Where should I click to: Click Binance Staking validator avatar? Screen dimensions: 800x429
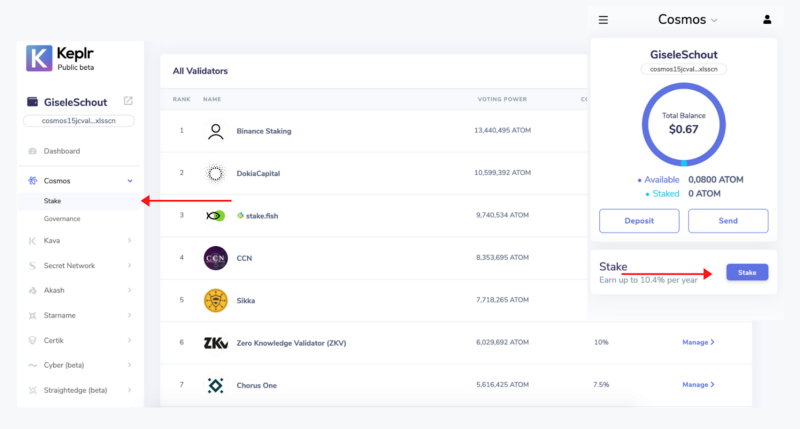click(x=215, y=131)
